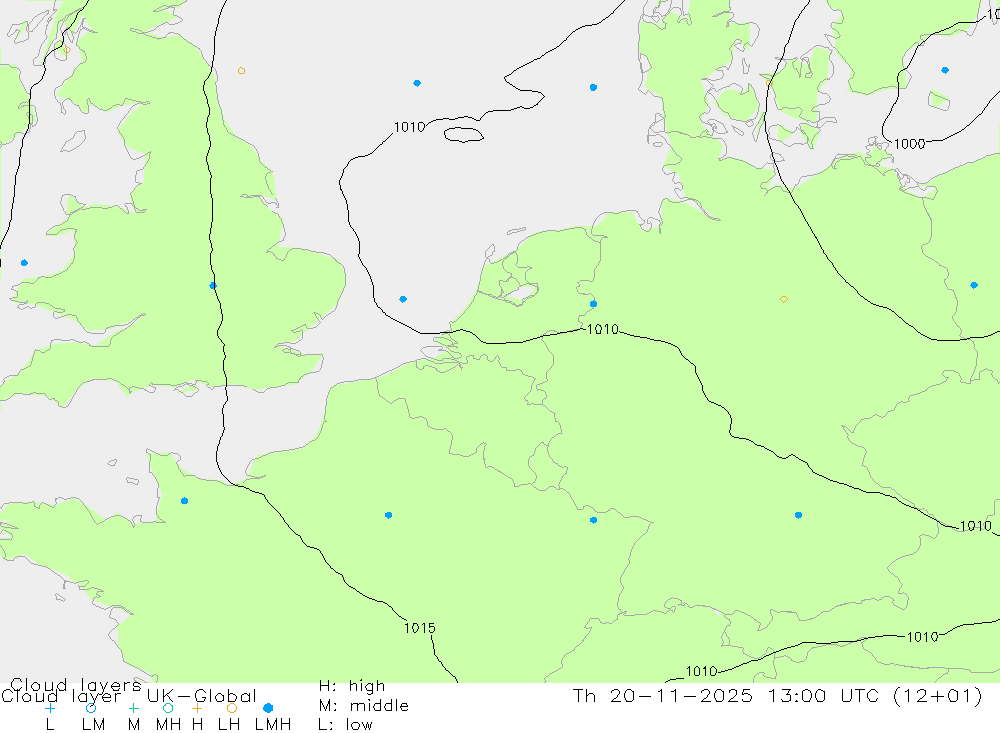Click the 'Cloud layer UK-Global' title
The image size is (1000, 733).
[129, 696]
